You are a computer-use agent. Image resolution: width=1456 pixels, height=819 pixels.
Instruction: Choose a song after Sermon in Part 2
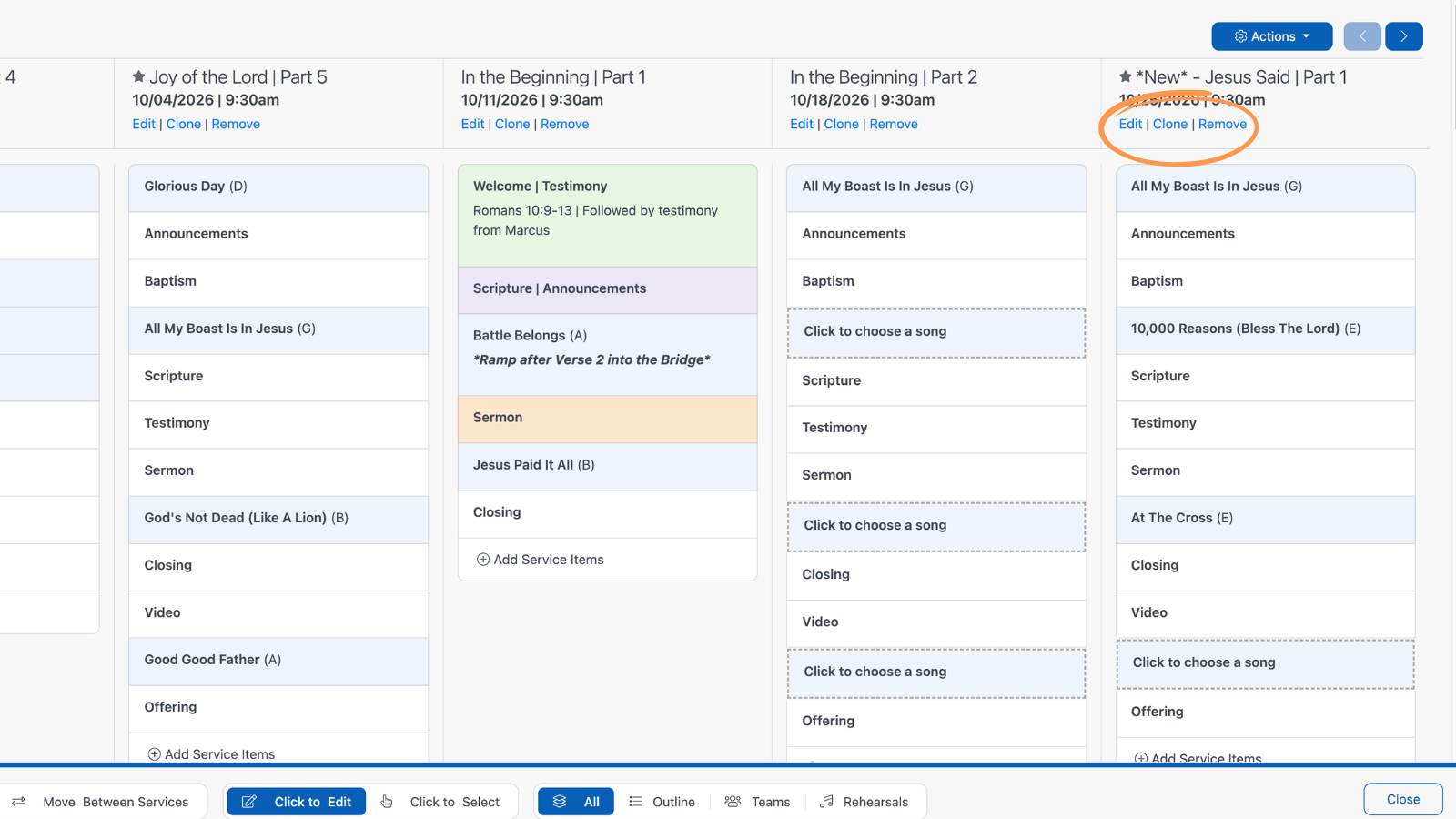[936, 526]
